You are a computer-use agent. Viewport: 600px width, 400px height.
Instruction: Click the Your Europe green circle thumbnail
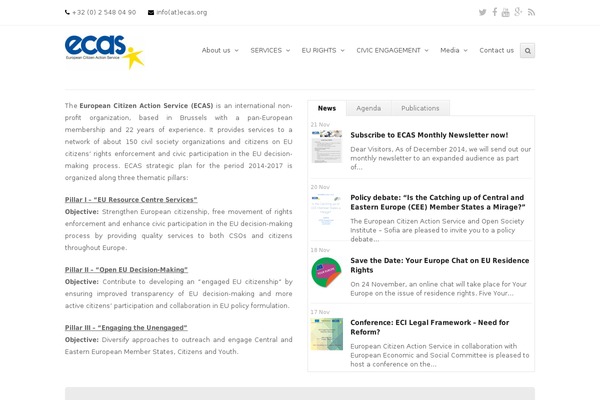click(326, 273)
